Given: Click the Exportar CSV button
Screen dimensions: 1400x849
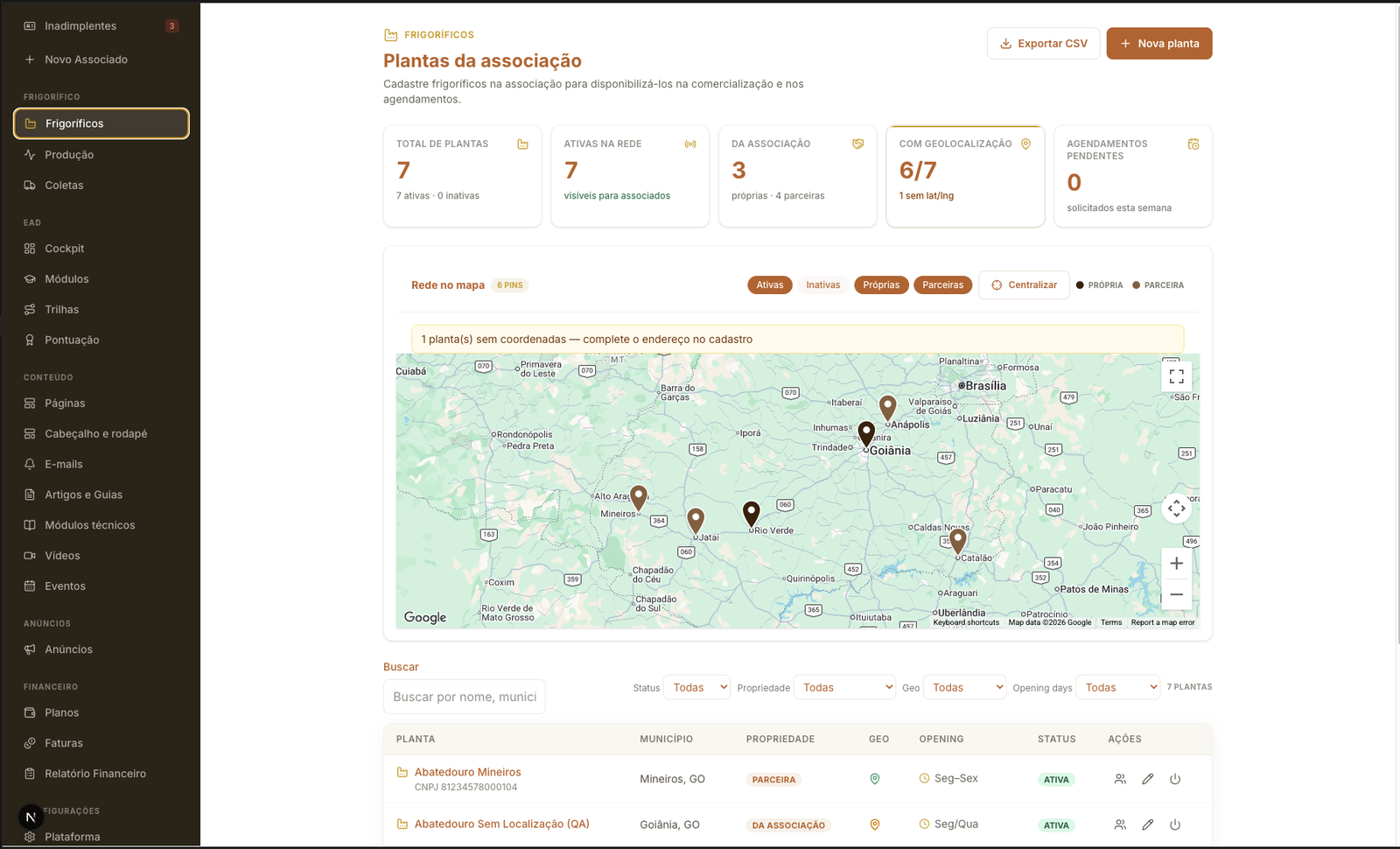Looking at the screenshot, I should click(1043, 44).
